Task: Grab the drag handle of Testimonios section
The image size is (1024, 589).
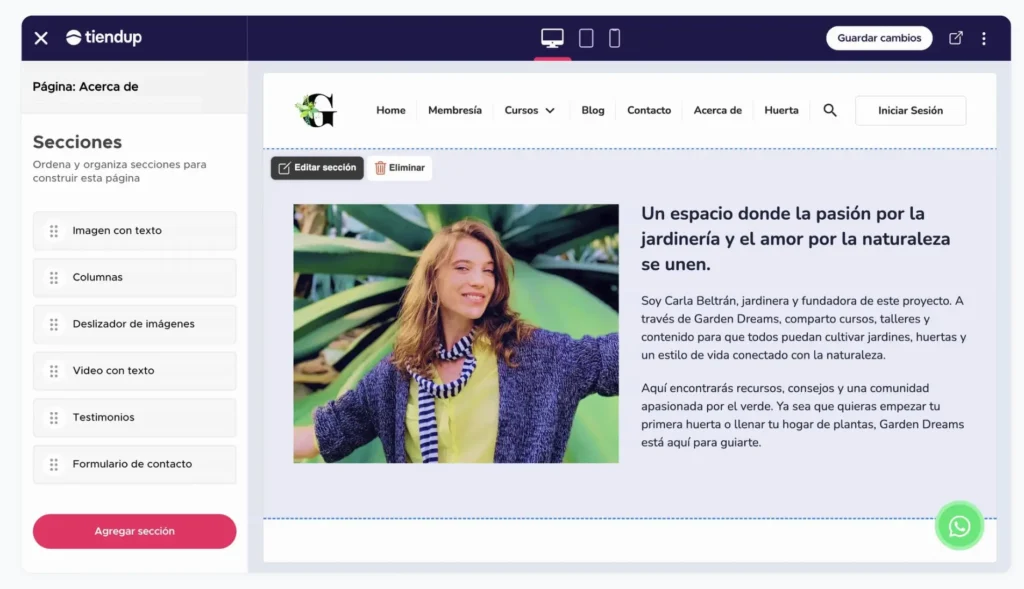Action: tap(55, 417)
